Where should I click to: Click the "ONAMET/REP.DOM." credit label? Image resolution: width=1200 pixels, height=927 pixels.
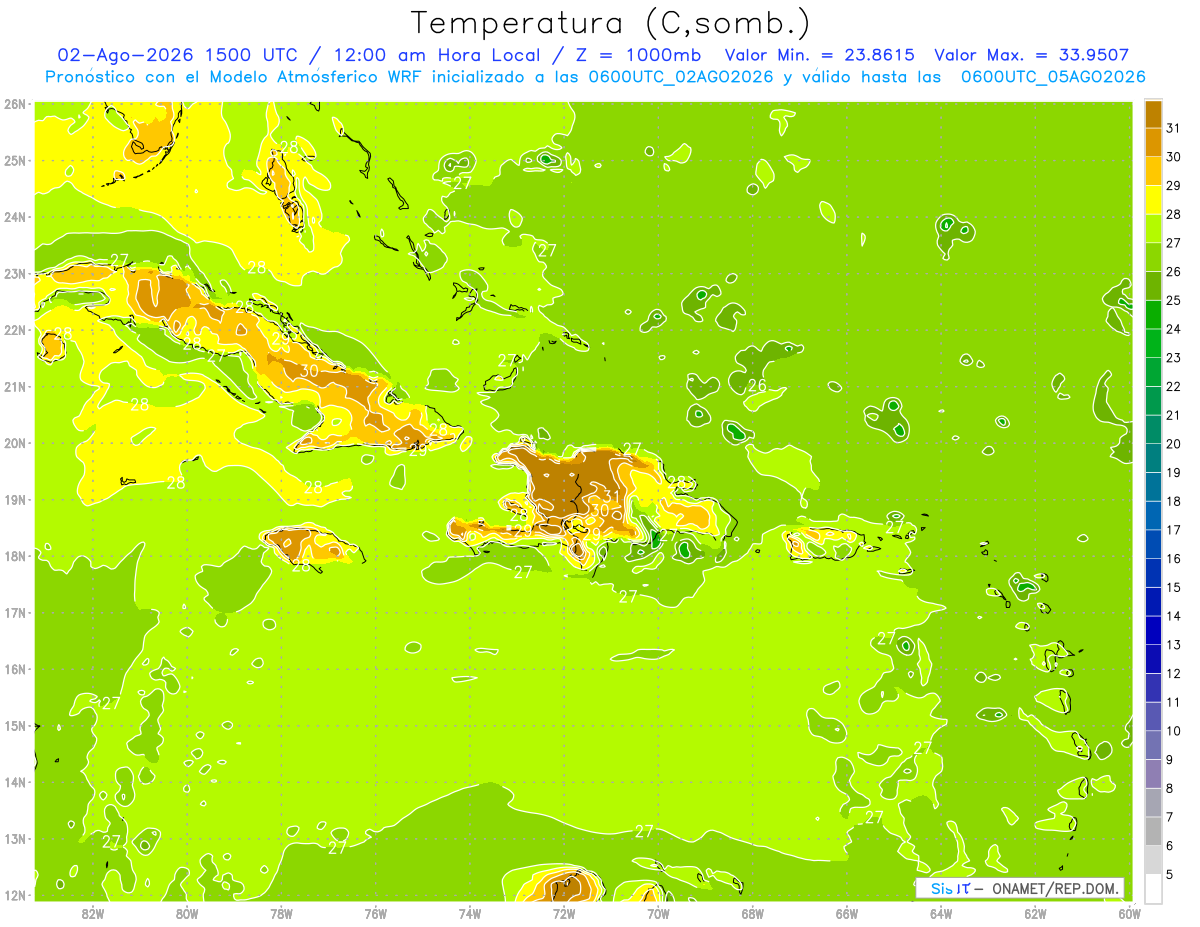(x=1055, y=888)
